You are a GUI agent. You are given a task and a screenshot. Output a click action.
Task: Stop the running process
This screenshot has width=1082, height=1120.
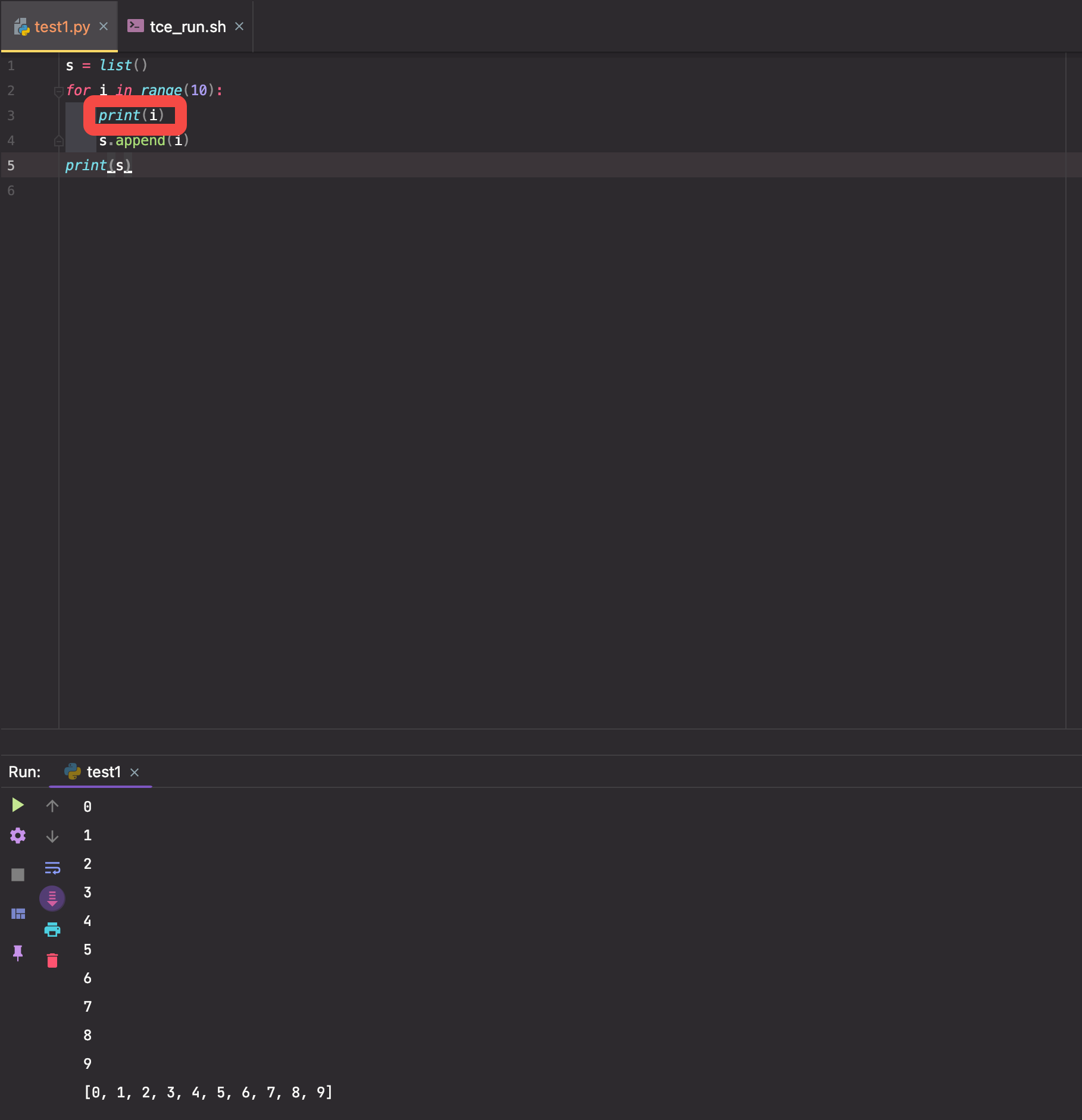coord(18,874)
